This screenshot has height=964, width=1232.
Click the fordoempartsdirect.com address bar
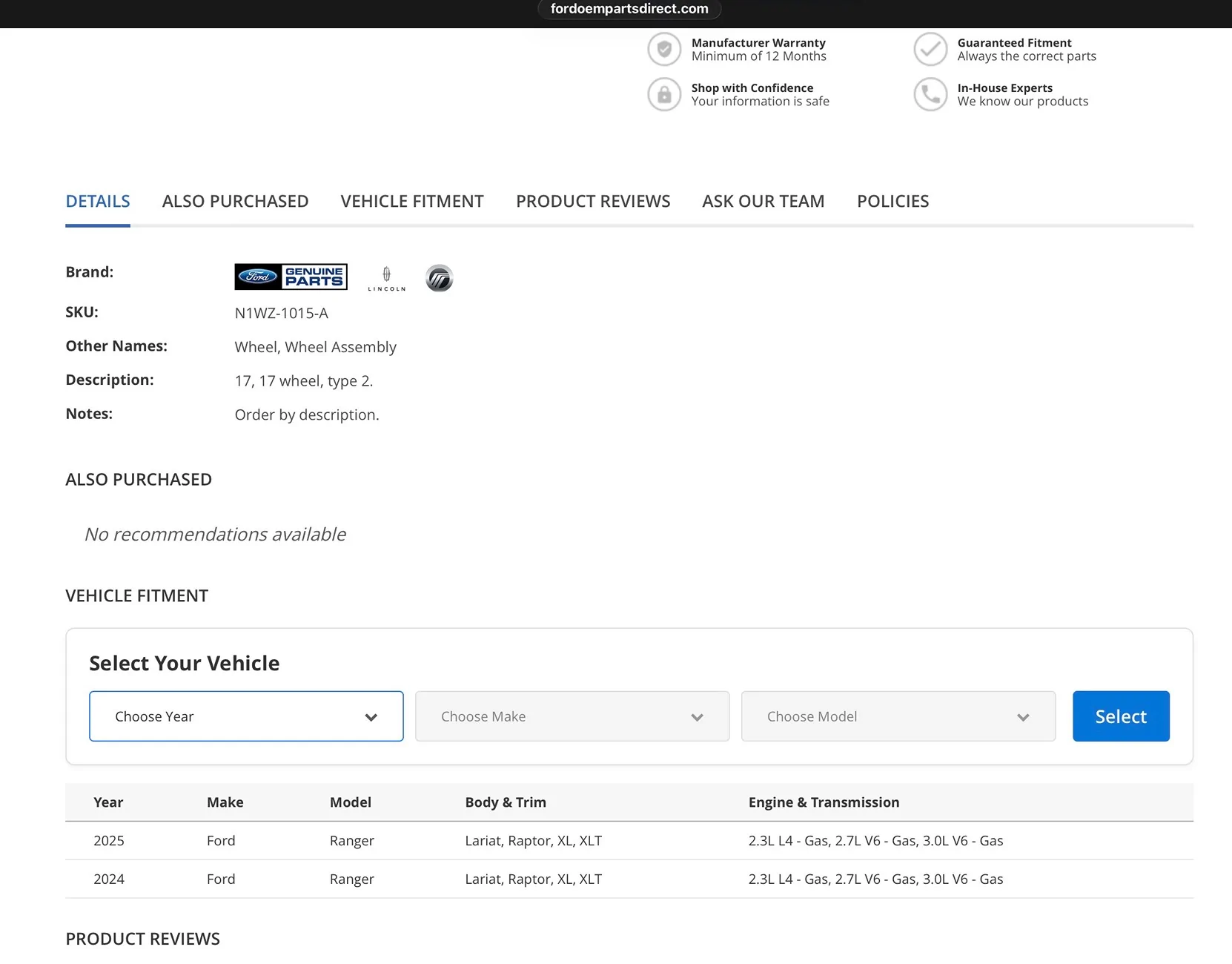[x=629, y=9]
